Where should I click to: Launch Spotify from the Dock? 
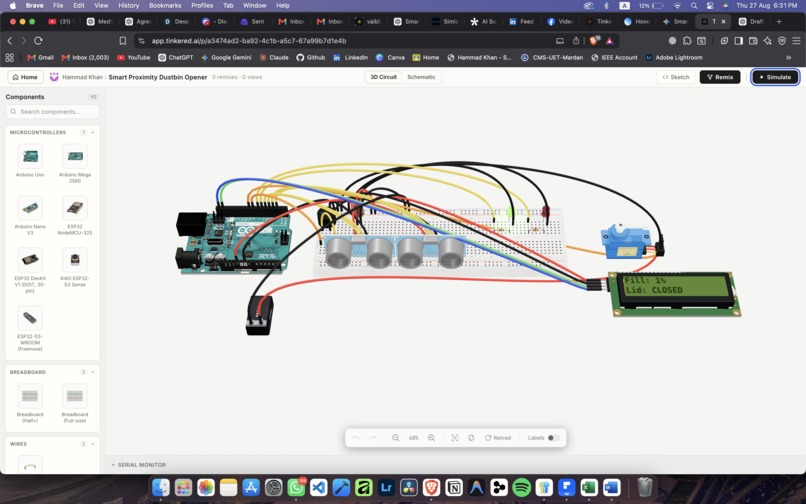tap(521, 487)
